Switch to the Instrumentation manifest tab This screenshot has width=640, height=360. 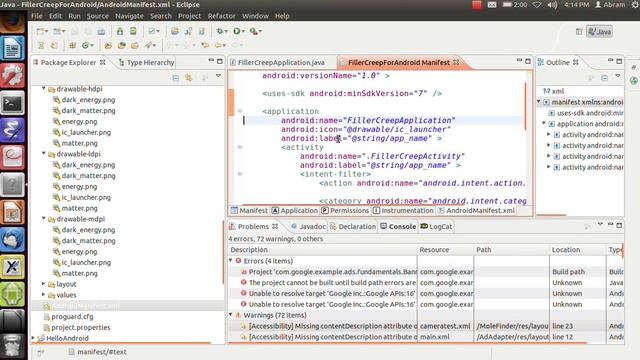[403, 211]
